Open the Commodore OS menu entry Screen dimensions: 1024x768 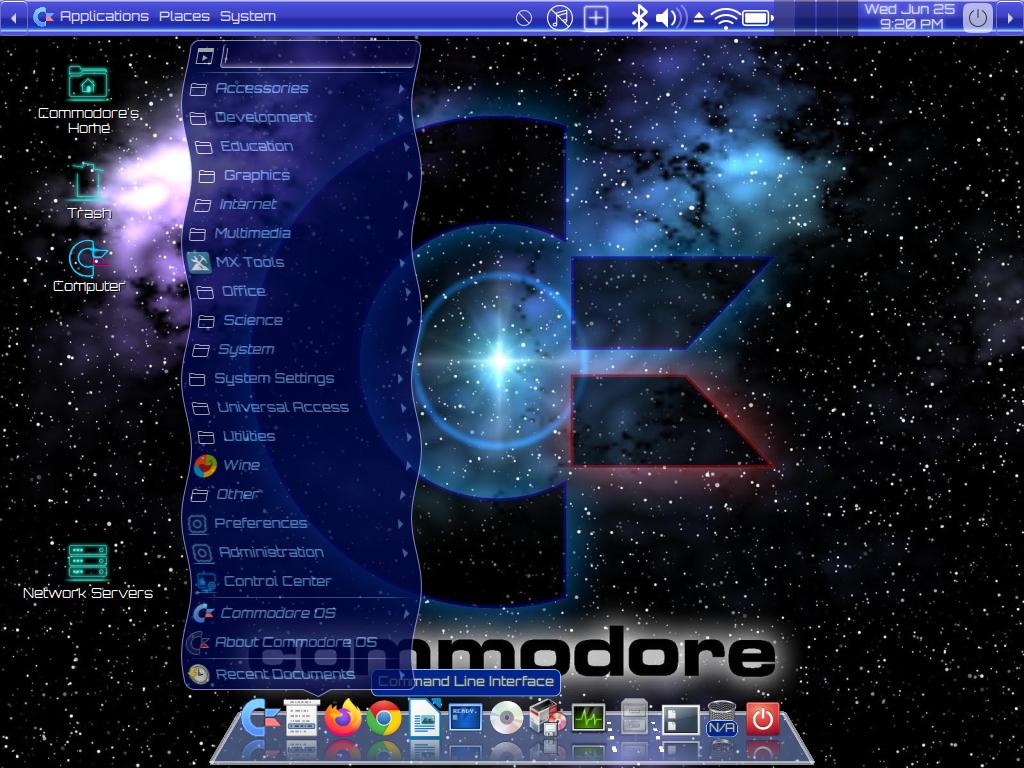(302, 613)
